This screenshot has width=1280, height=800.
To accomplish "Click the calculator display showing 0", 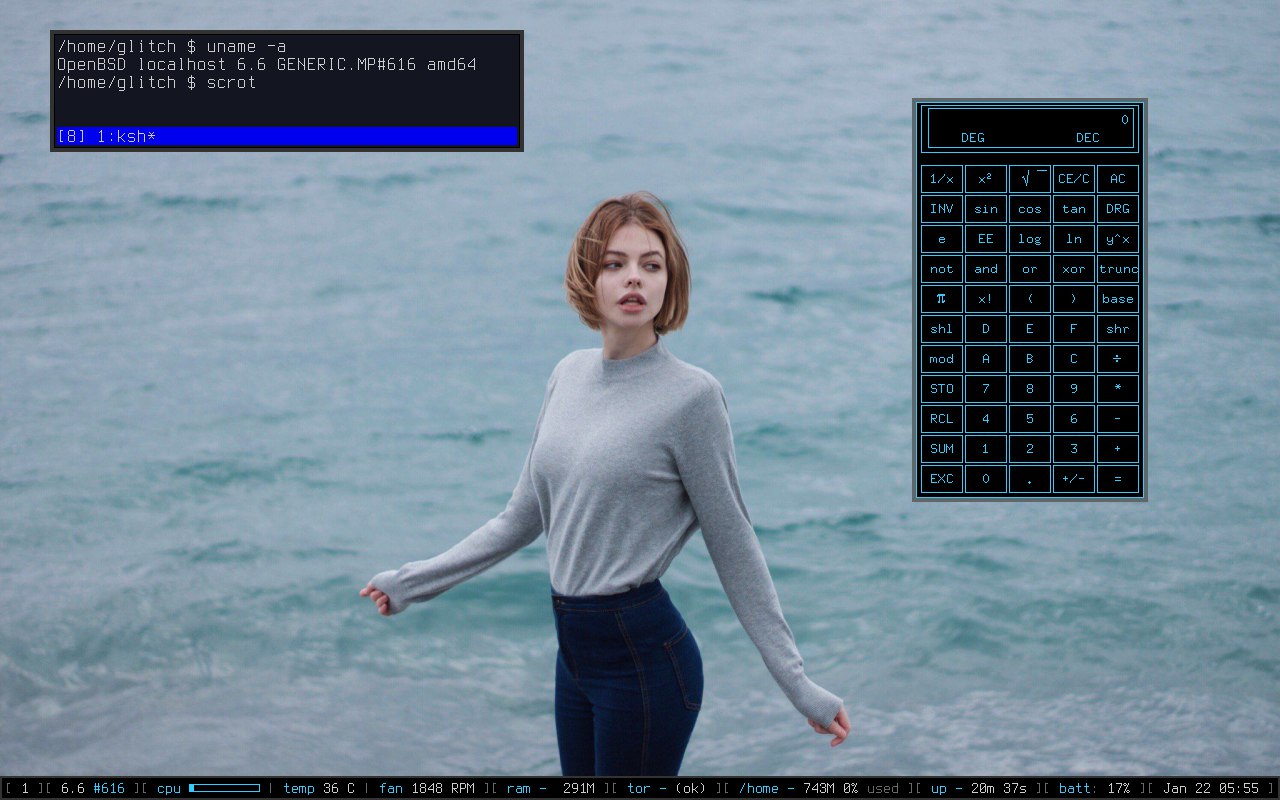I will pos(1030,128).
